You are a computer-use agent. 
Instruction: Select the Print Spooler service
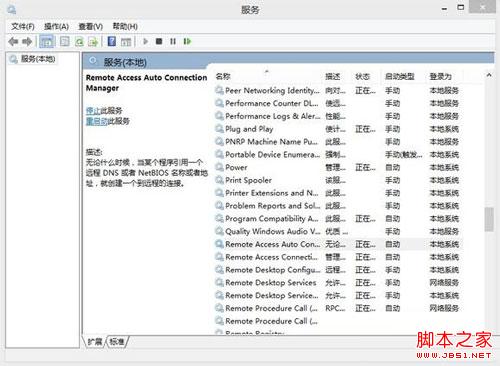[x=337, y=180]
